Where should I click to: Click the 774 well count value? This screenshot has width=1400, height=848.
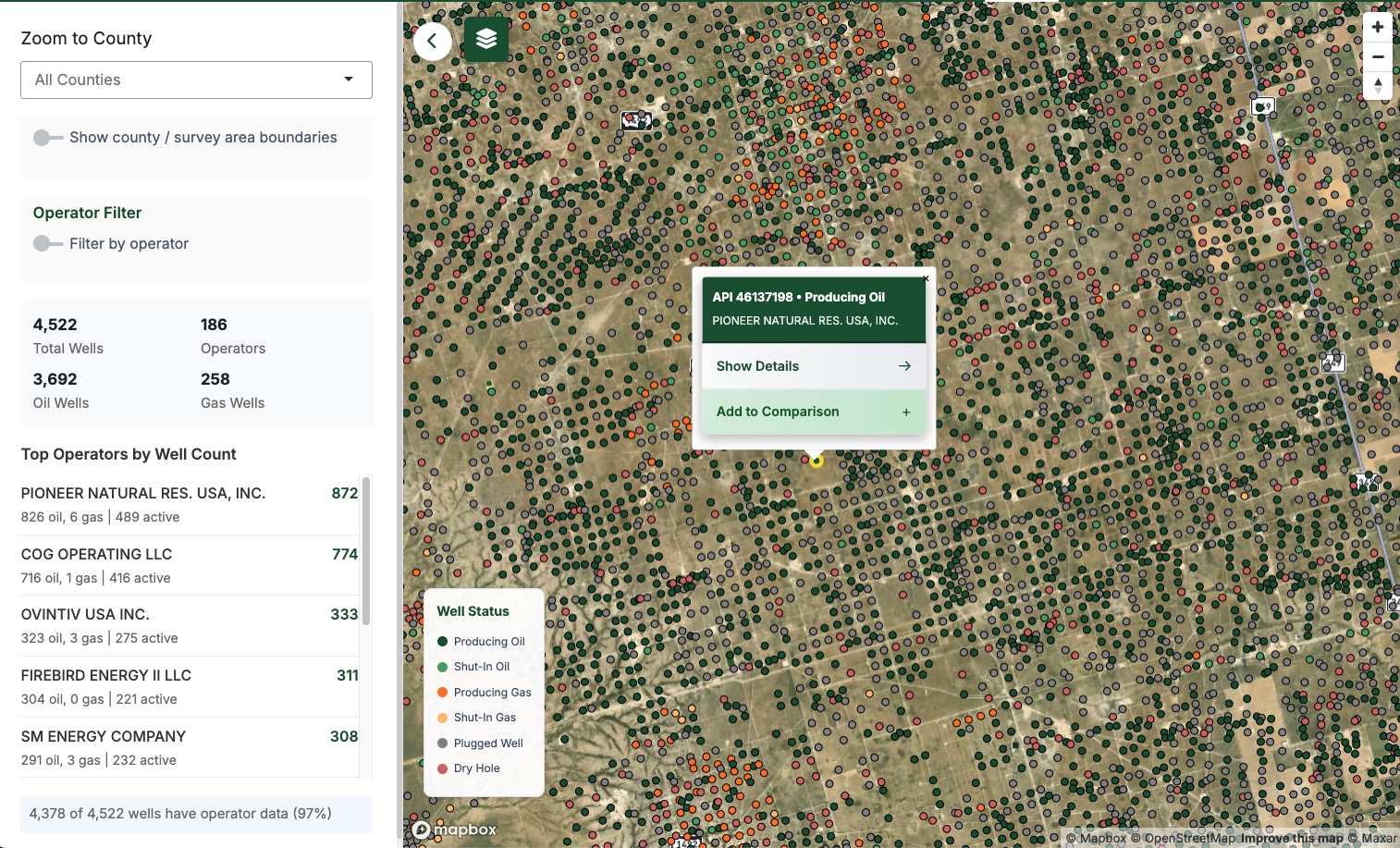pos(345,554)
